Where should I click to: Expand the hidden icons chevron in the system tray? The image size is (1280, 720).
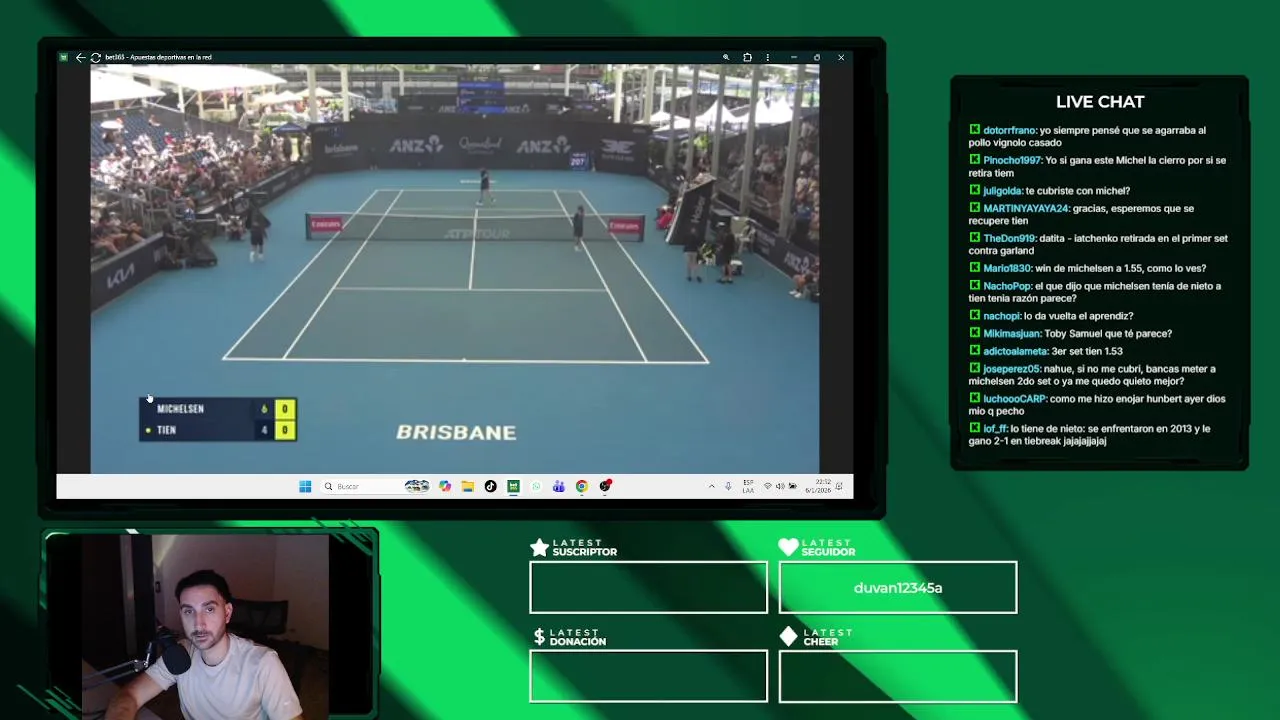point(712,487)
